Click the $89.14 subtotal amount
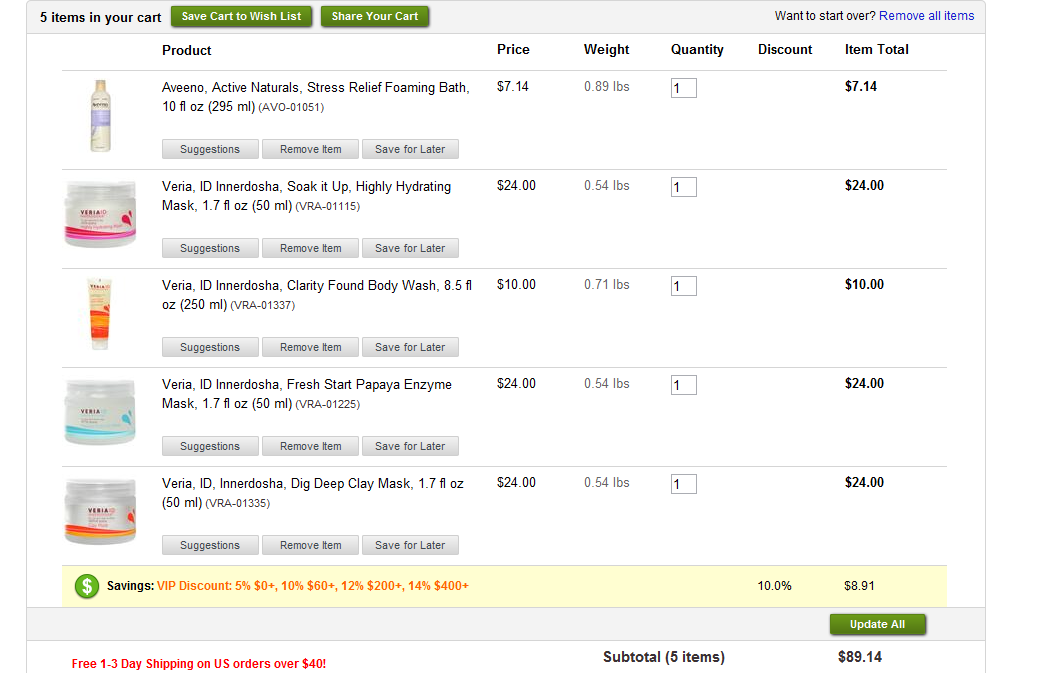 click(x=859, y=657)
